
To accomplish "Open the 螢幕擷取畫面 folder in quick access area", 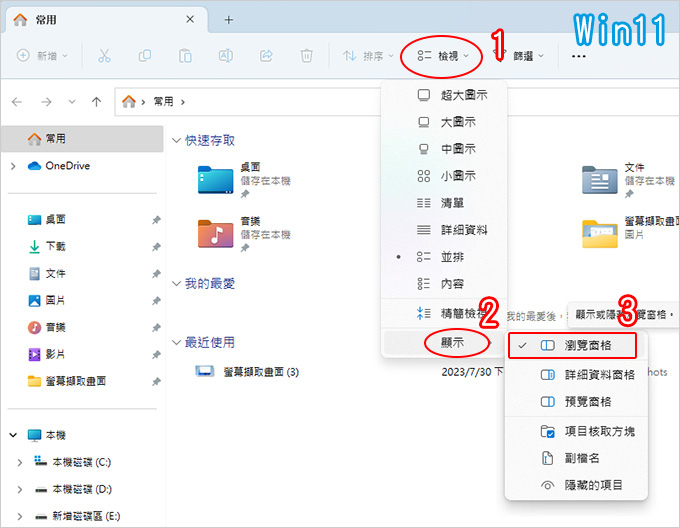I will (x=600, y=234).
